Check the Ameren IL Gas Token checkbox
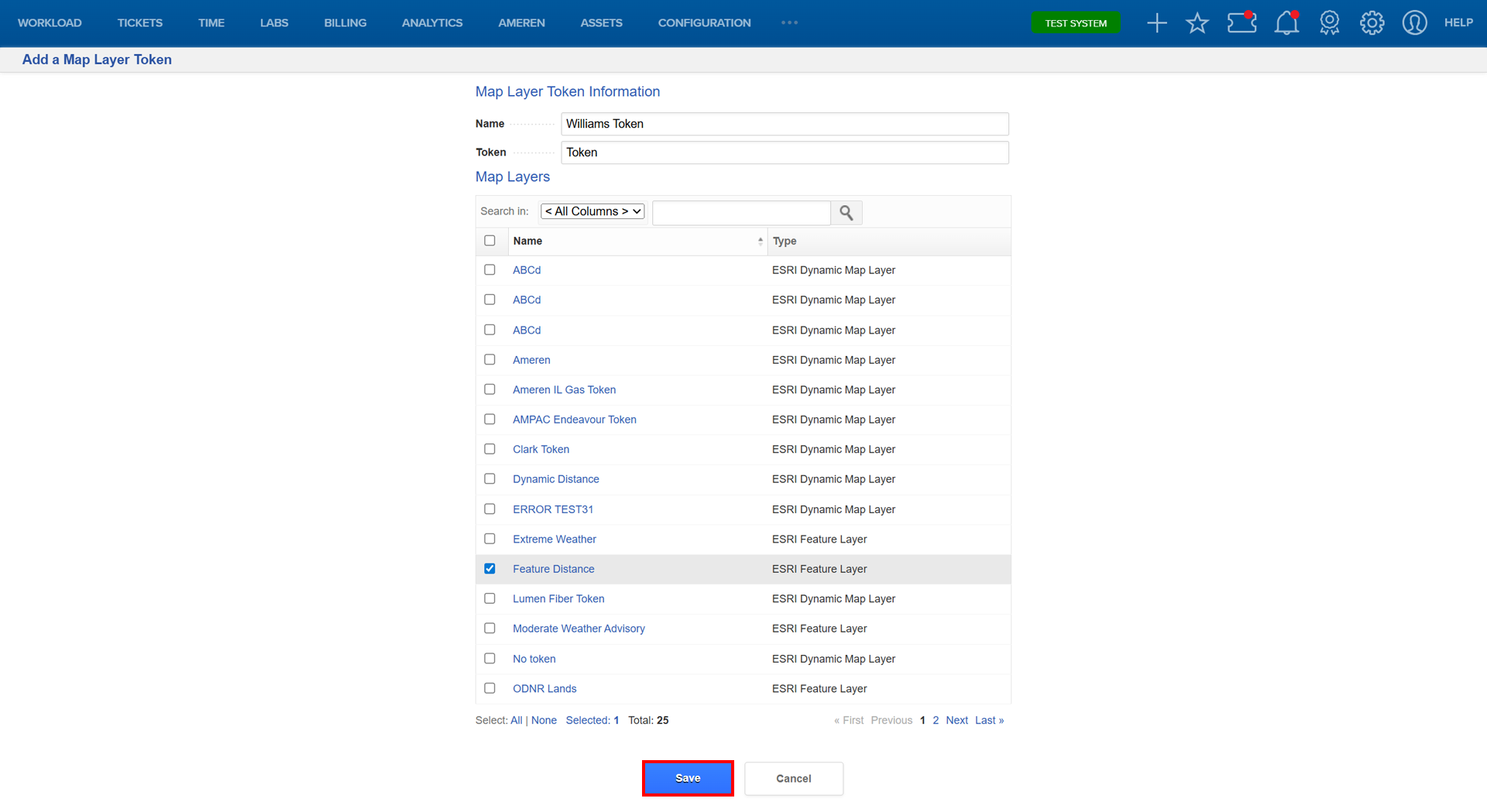The height and width of the screenshot is (812, 1487). click(x=489, y=389)
